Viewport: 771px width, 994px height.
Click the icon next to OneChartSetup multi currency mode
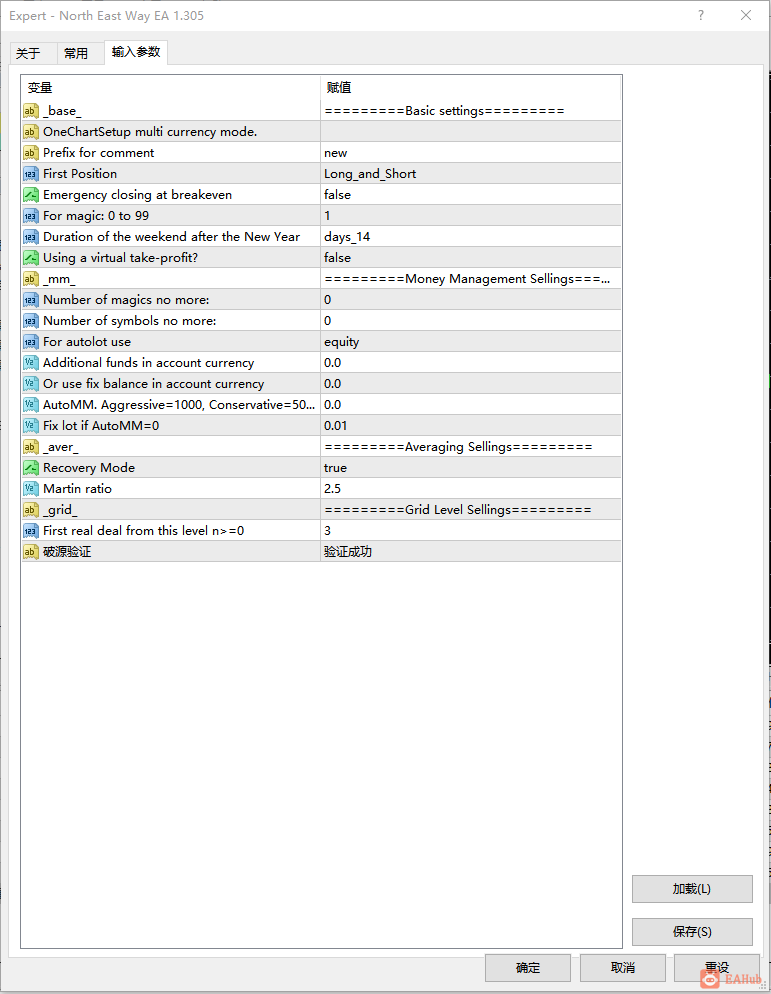pyautogui.click(x=30, y=132)
